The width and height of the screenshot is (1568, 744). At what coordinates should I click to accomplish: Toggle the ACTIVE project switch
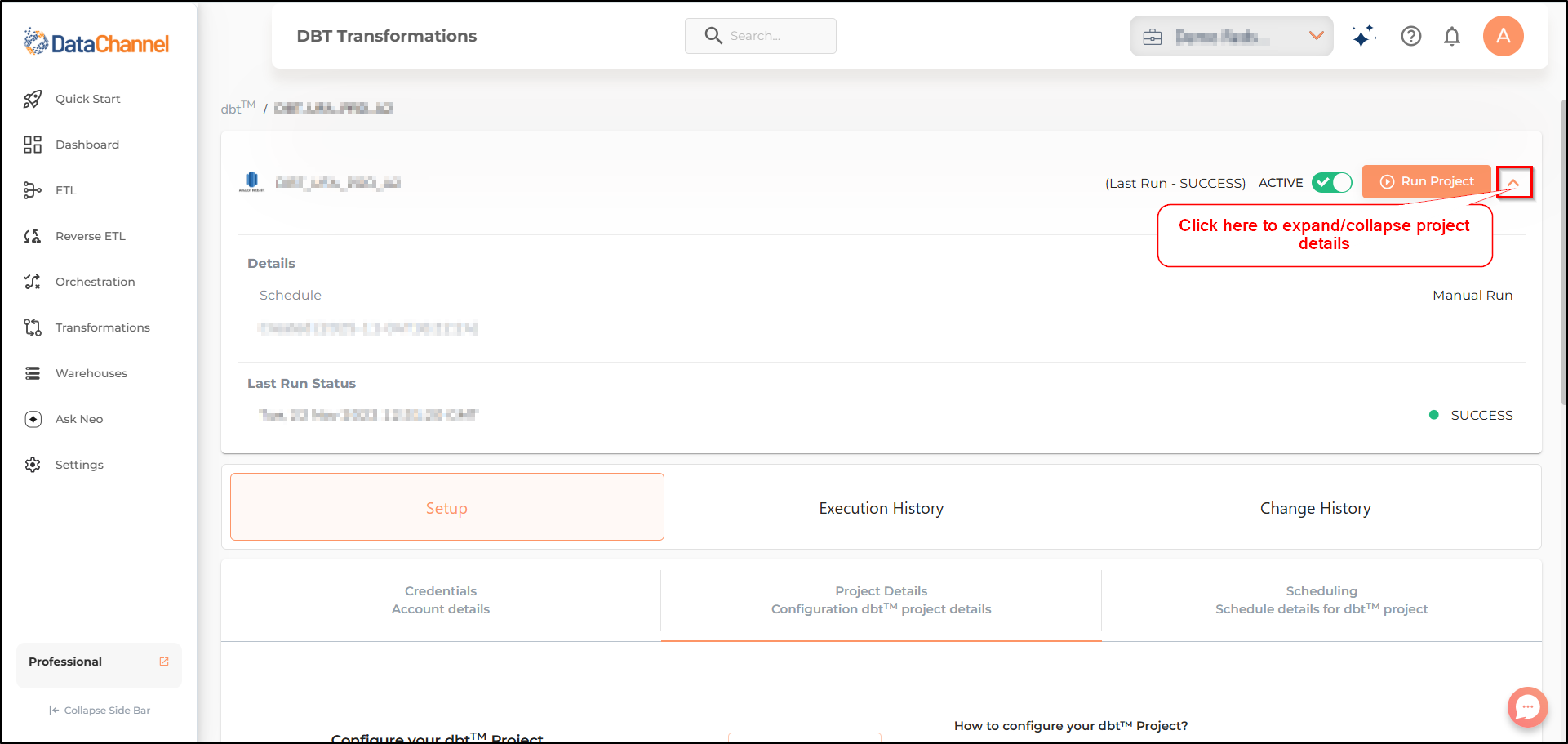click(1332, 182)
